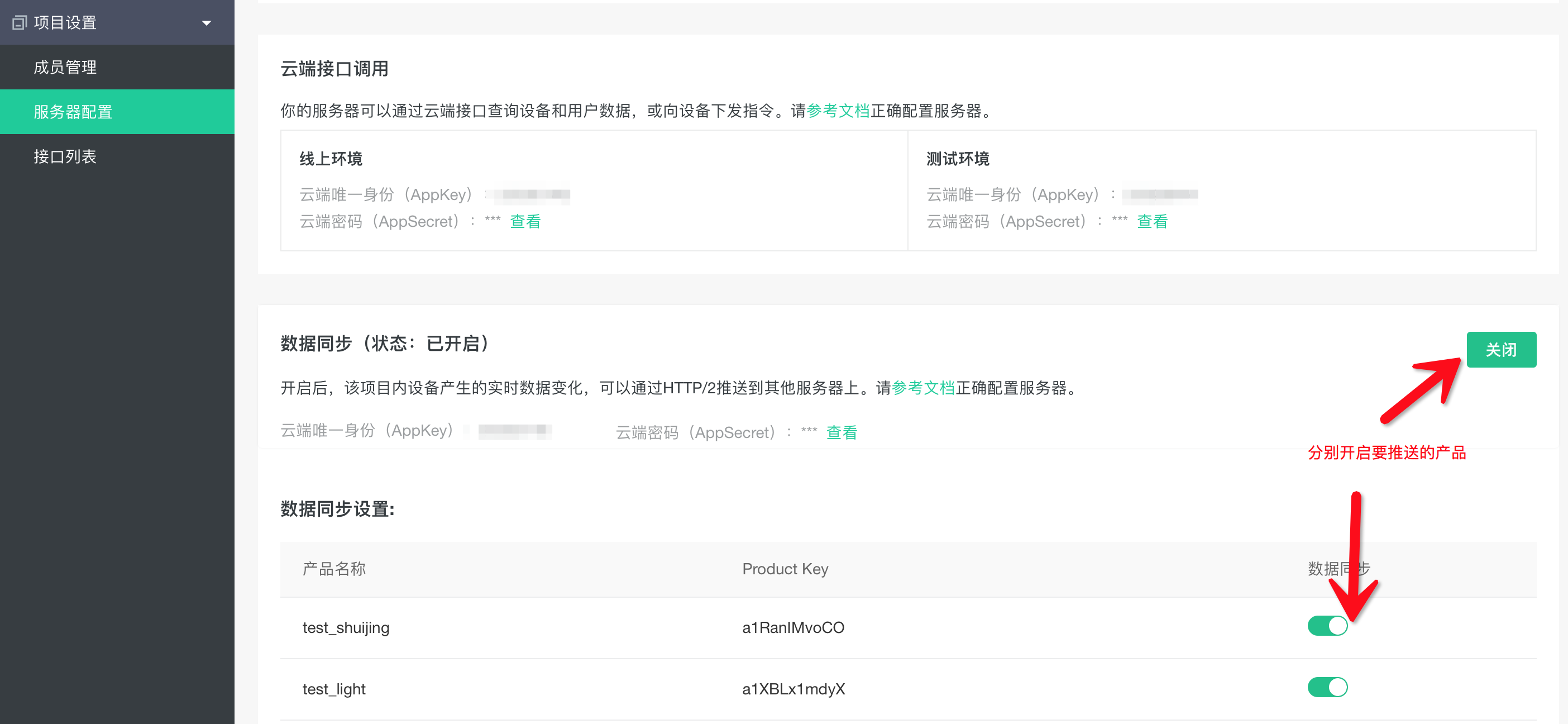
Task: Toggle data sync for test_light
Action: (x=1327, y=688)
